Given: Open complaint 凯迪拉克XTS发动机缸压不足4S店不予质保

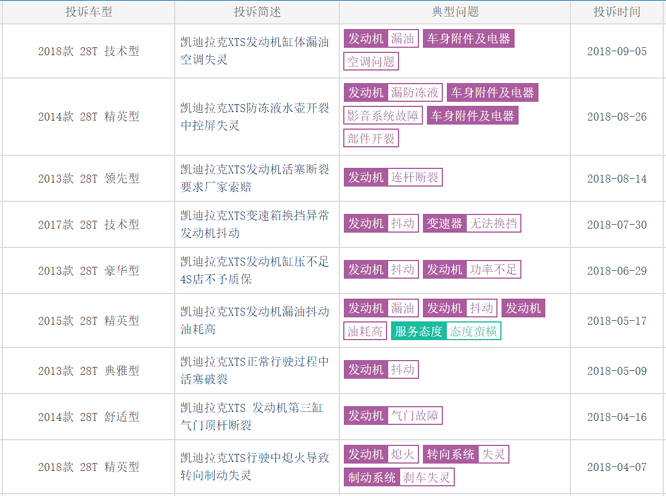Looking at the screenshot, I should tap(254, 271).
